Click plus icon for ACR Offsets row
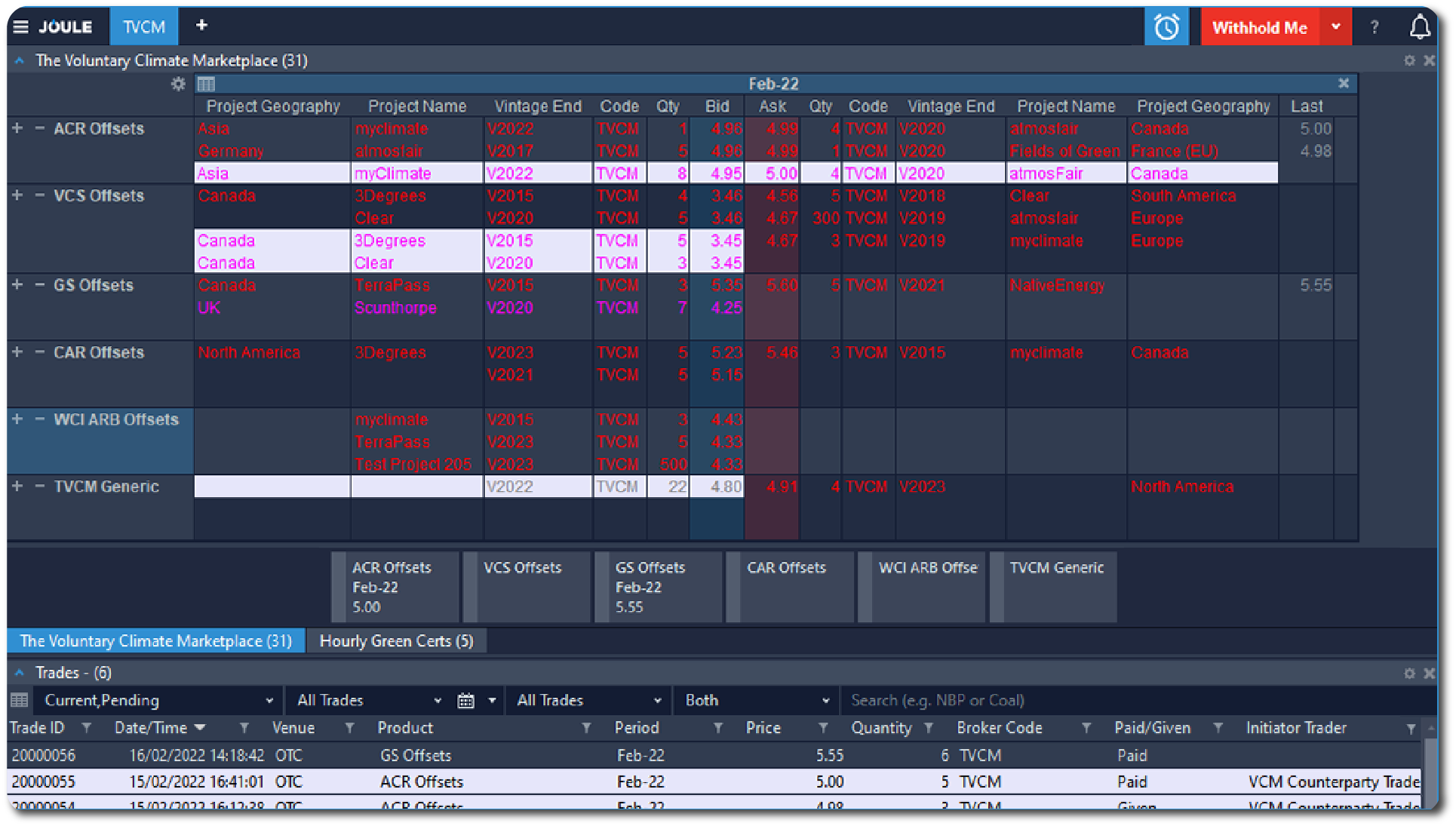Viewport: 1456px width, 826px height. (x=17, y=128)
